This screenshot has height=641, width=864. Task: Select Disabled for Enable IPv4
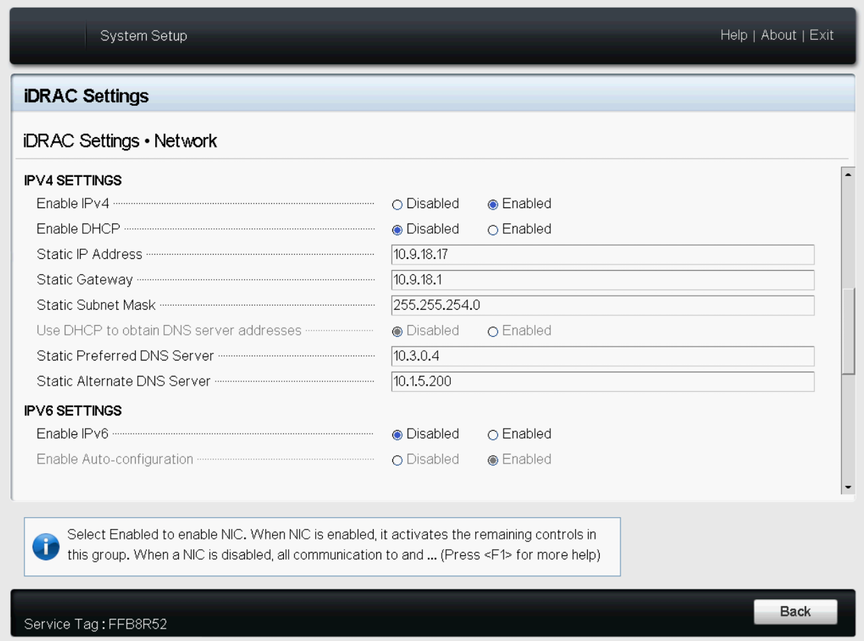[x=397, y=204]
